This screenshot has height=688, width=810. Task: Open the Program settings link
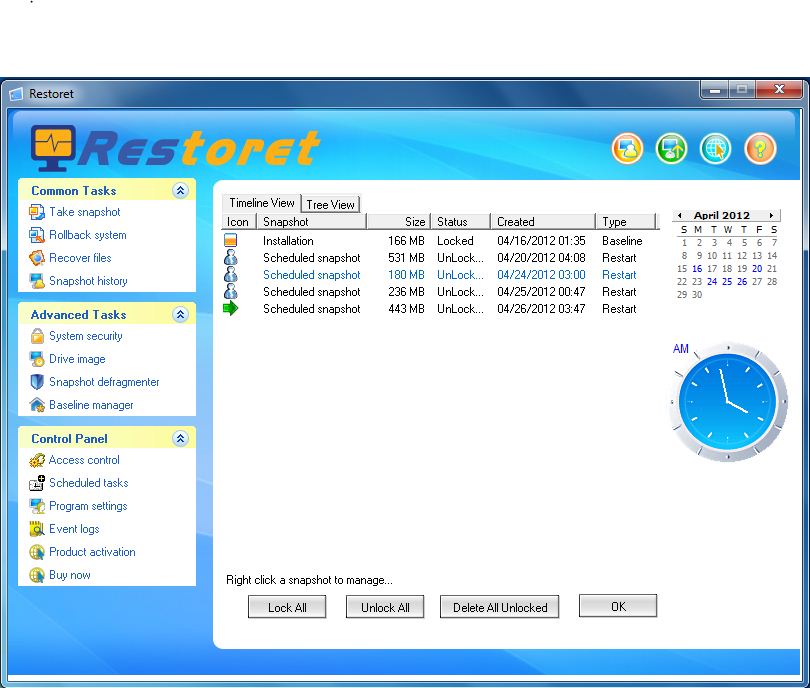click(88, 506)
